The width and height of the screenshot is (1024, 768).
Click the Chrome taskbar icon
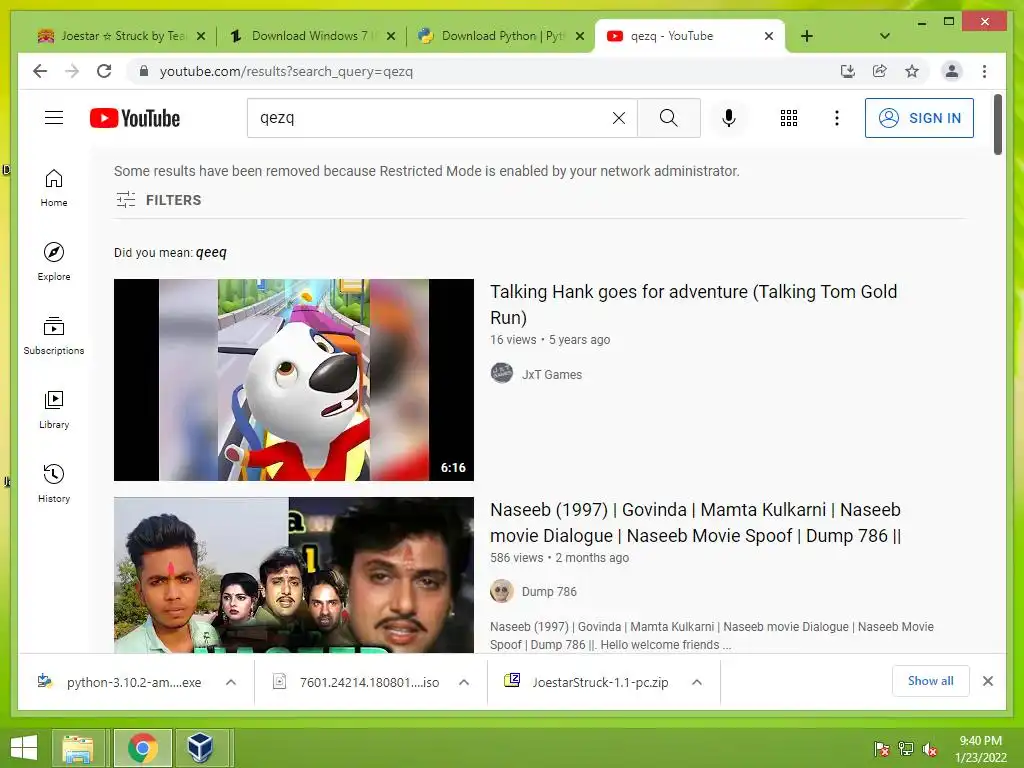pos(143,748)
